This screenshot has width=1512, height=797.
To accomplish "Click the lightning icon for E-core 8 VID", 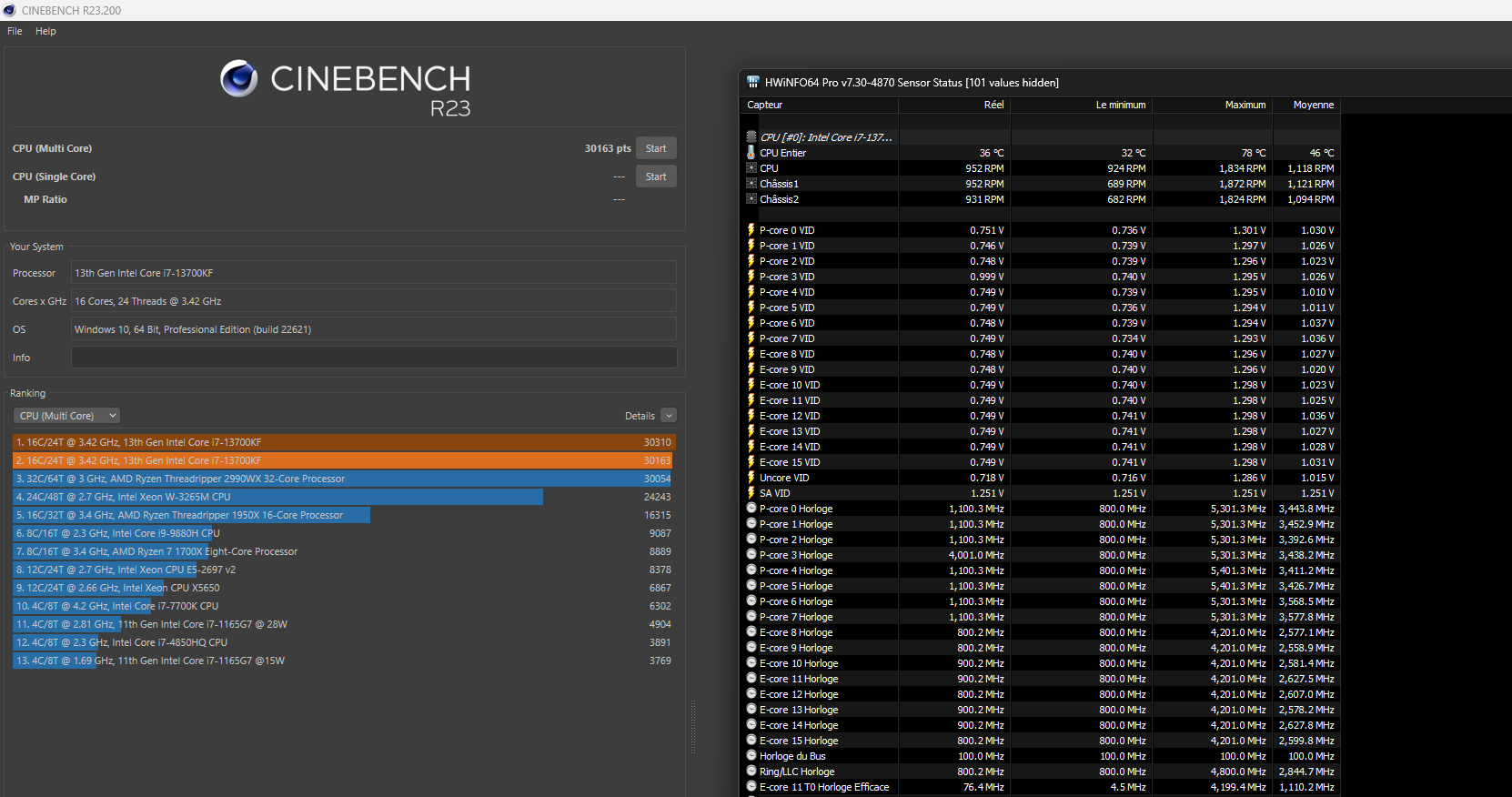I will pyautogui.click(x=751, y=354).
